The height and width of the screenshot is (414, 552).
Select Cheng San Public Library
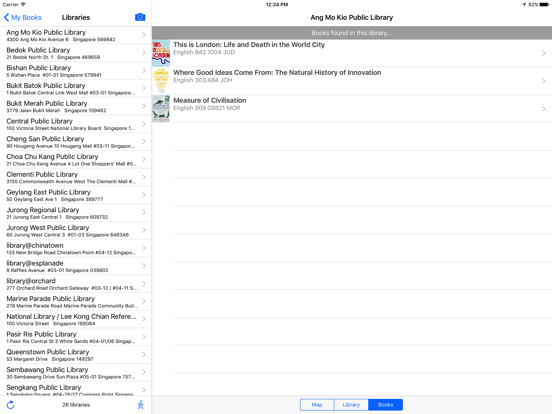click(x=76, y=142)
